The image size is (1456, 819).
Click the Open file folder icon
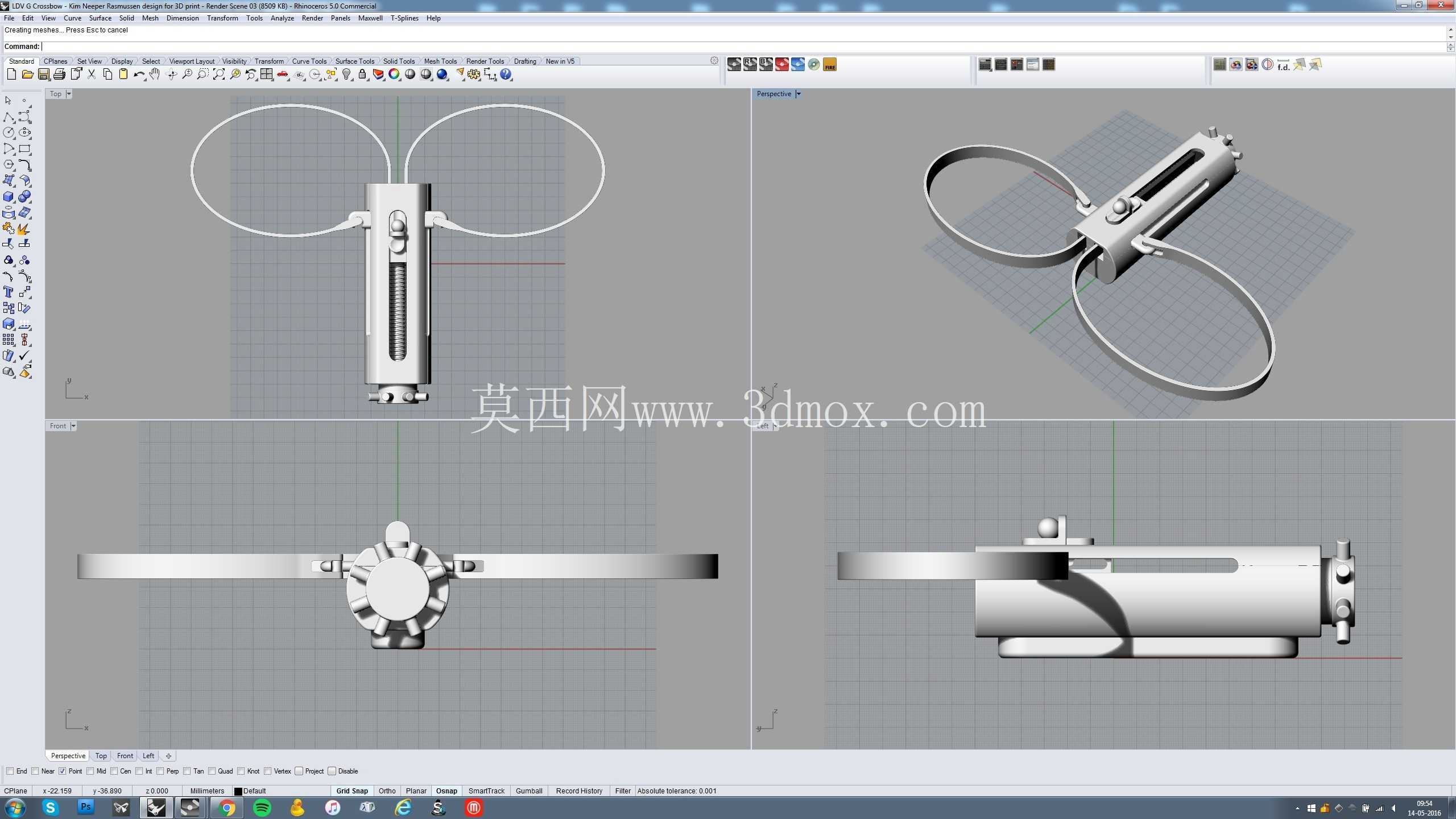tap(27, 75)
